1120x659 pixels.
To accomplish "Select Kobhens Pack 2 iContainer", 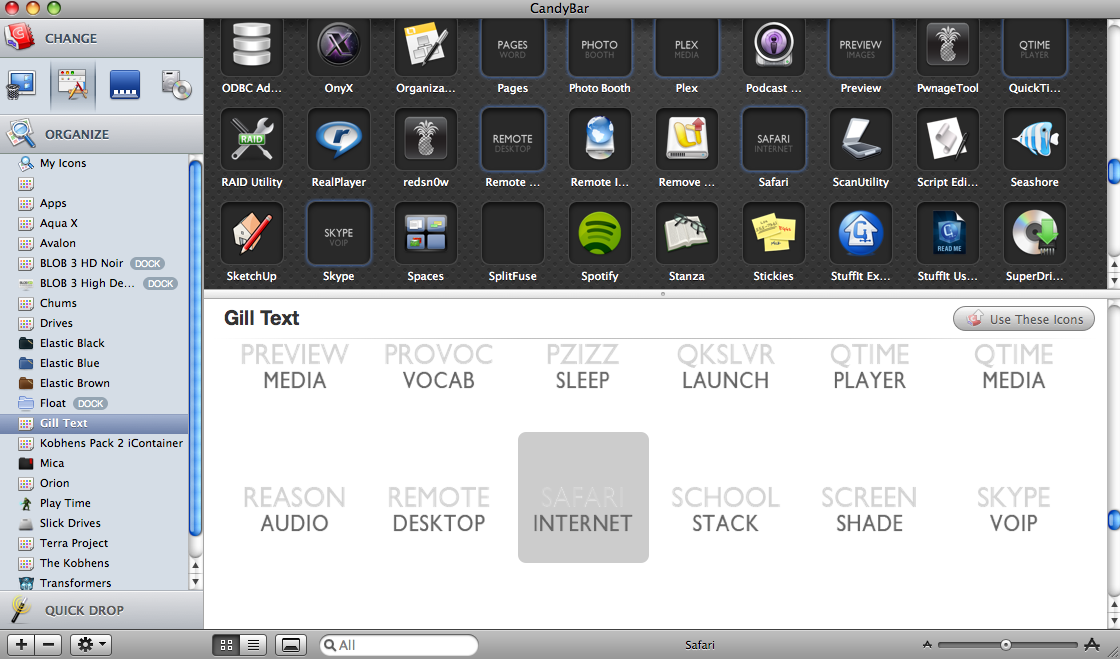I will pos(94,443).
